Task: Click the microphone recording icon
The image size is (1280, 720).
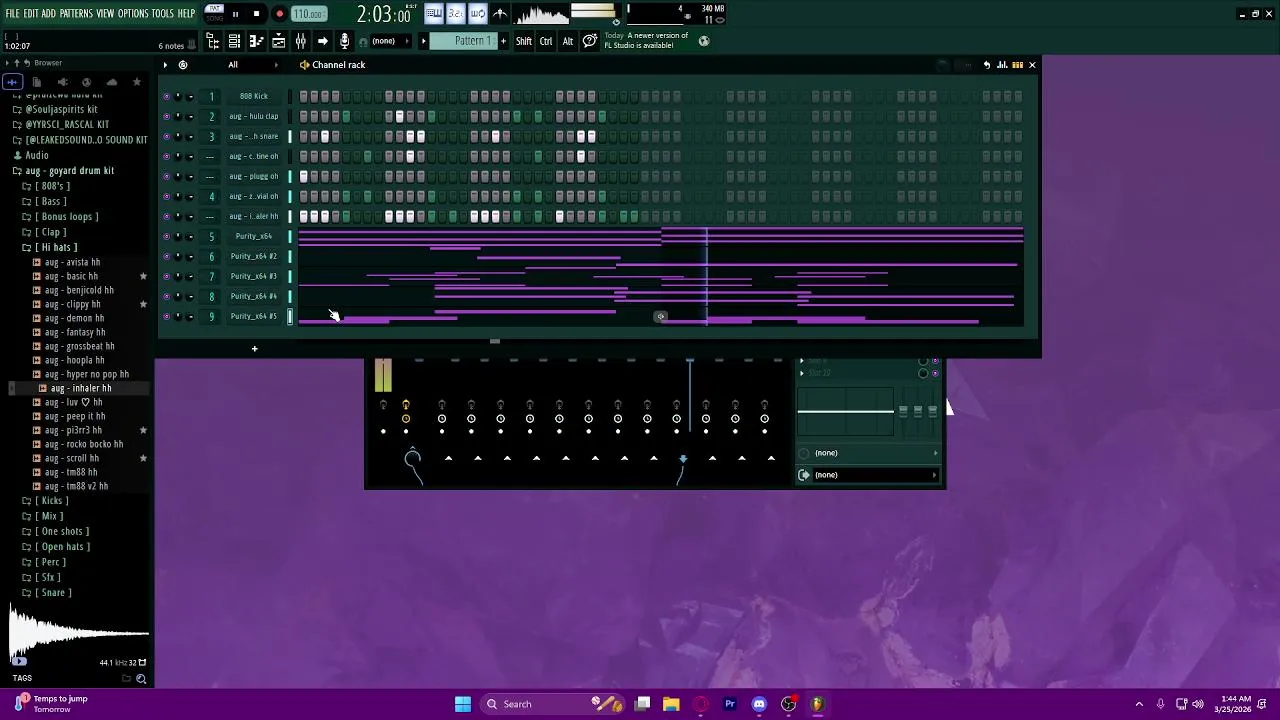Action: click(x=344, y=41)
